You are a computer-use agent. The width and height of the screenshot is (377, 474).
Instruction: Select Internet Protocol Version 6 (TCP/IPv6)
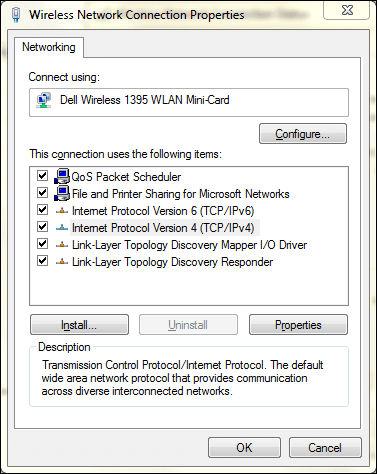click(x=163, y=211)
